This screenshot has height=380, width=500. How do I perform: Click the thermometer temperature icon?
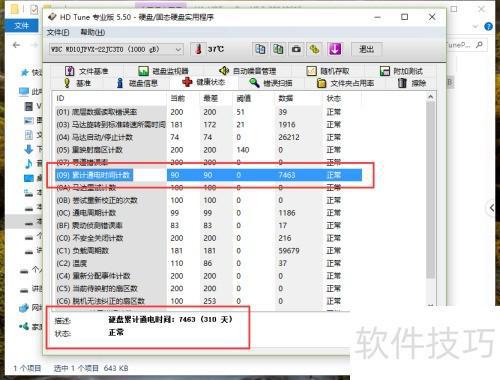coord(199,49)
